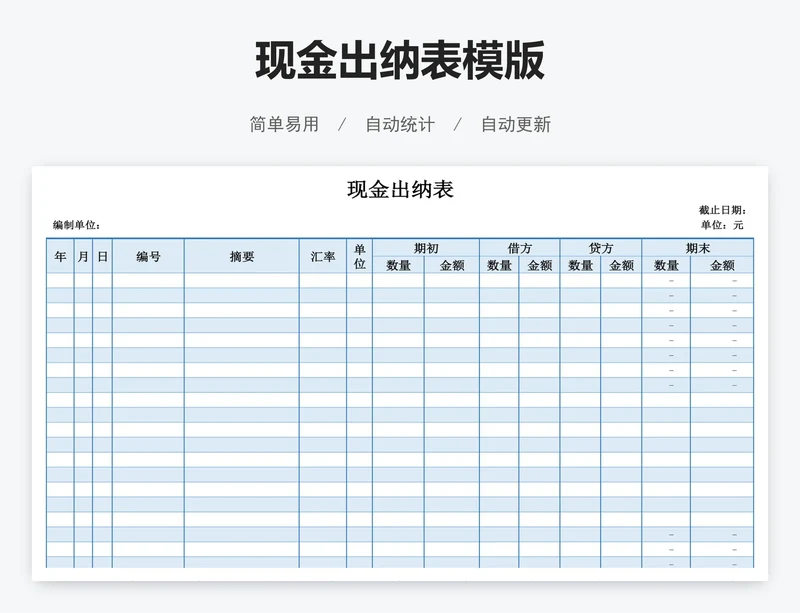
Task: Click the sheet heading 现金出纳表
Action: point(401,189)
